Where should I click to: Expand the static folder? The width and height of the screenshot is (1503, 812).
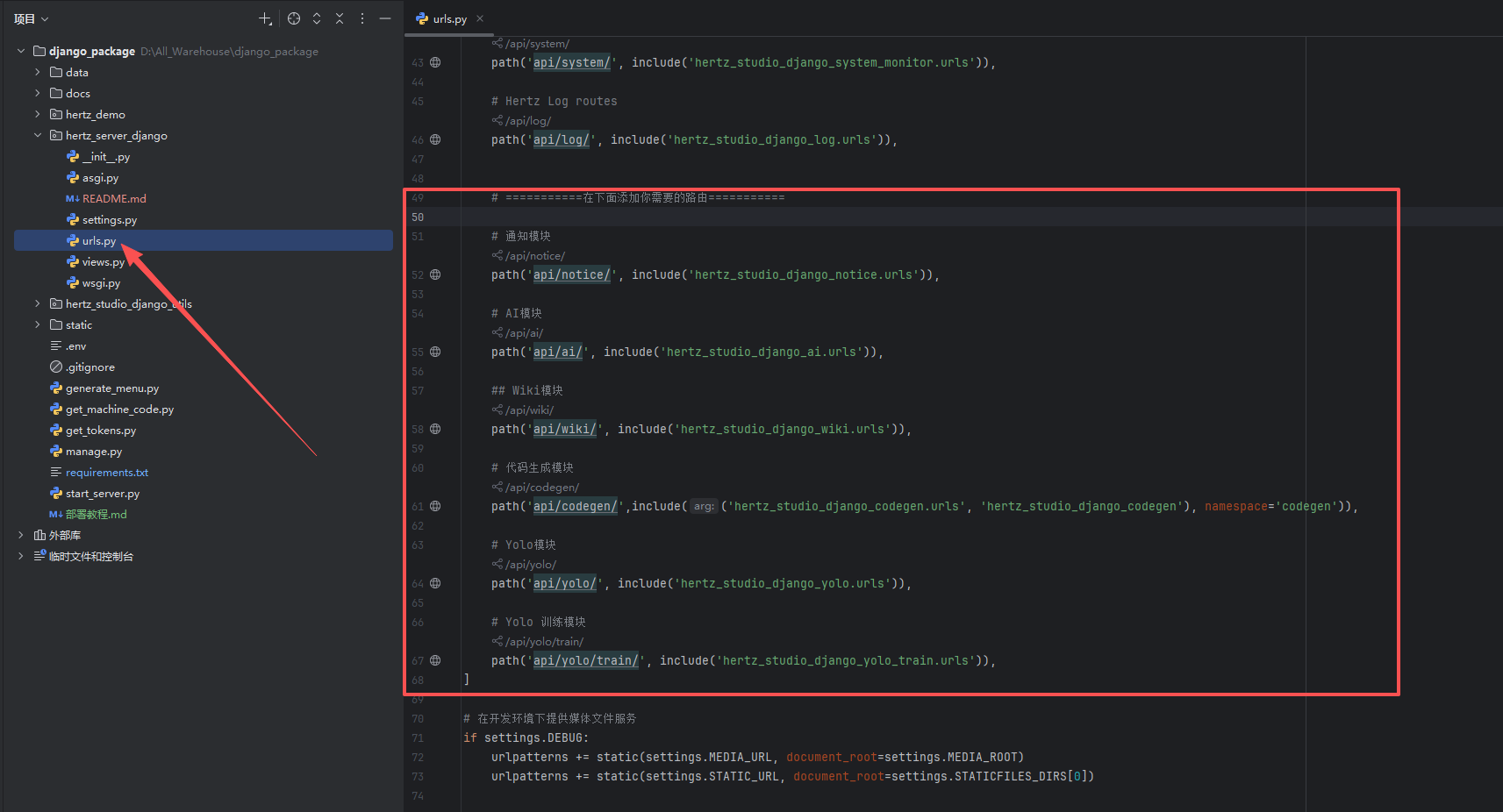38,324
